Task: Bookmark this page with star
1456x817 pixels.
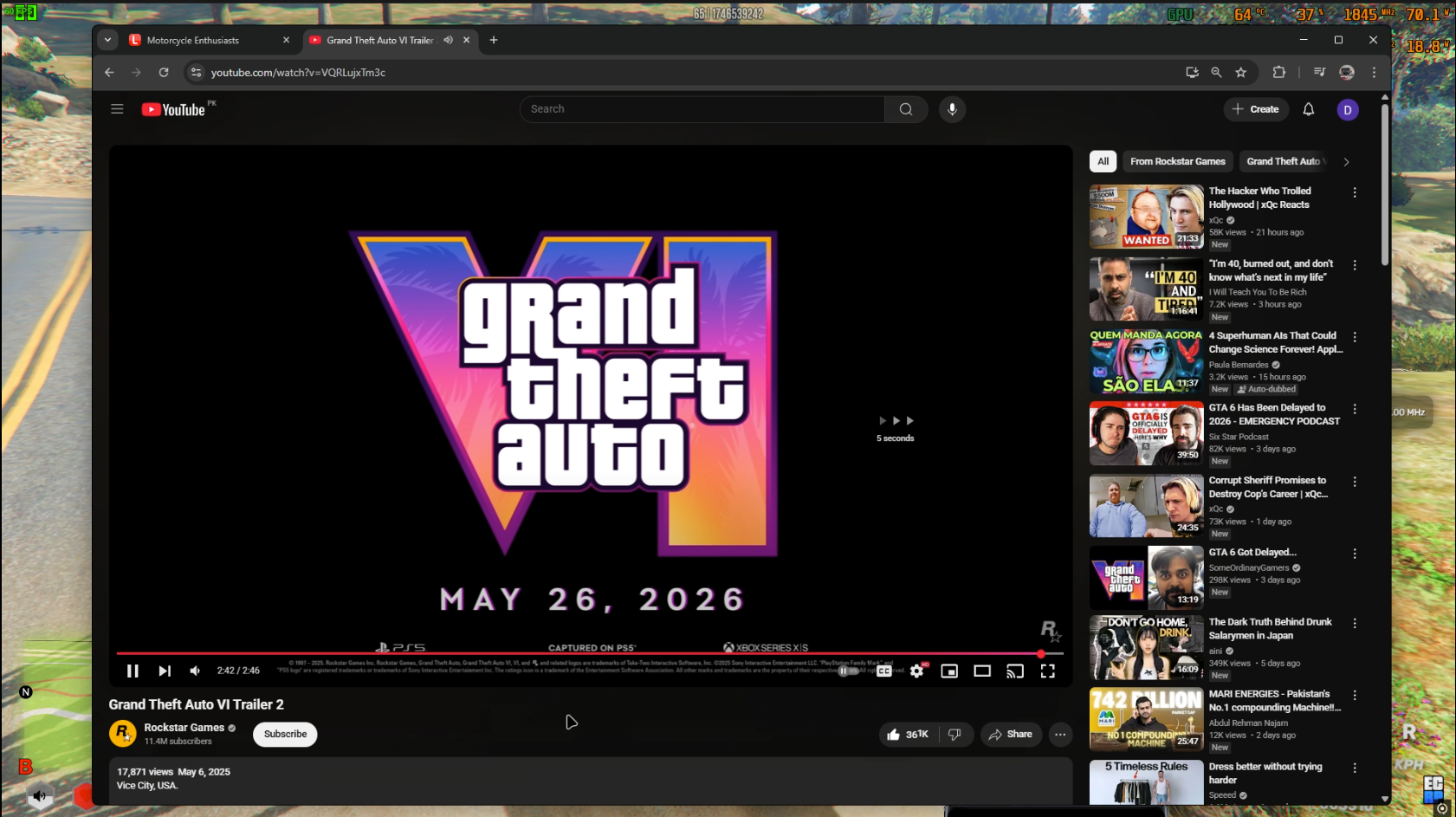Action: (x=1241, y=73)
